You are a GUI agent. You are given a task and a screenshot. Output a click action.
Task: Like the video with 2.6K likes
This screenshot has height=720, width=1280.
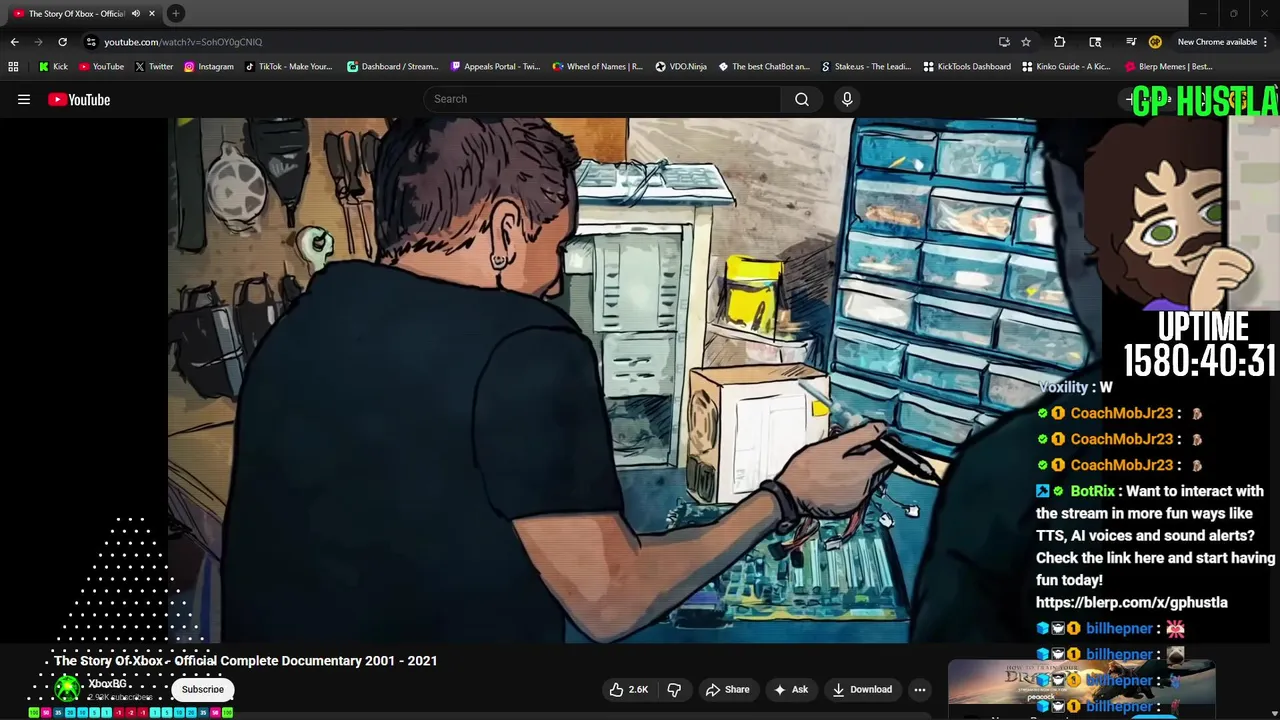pos(629,689)
